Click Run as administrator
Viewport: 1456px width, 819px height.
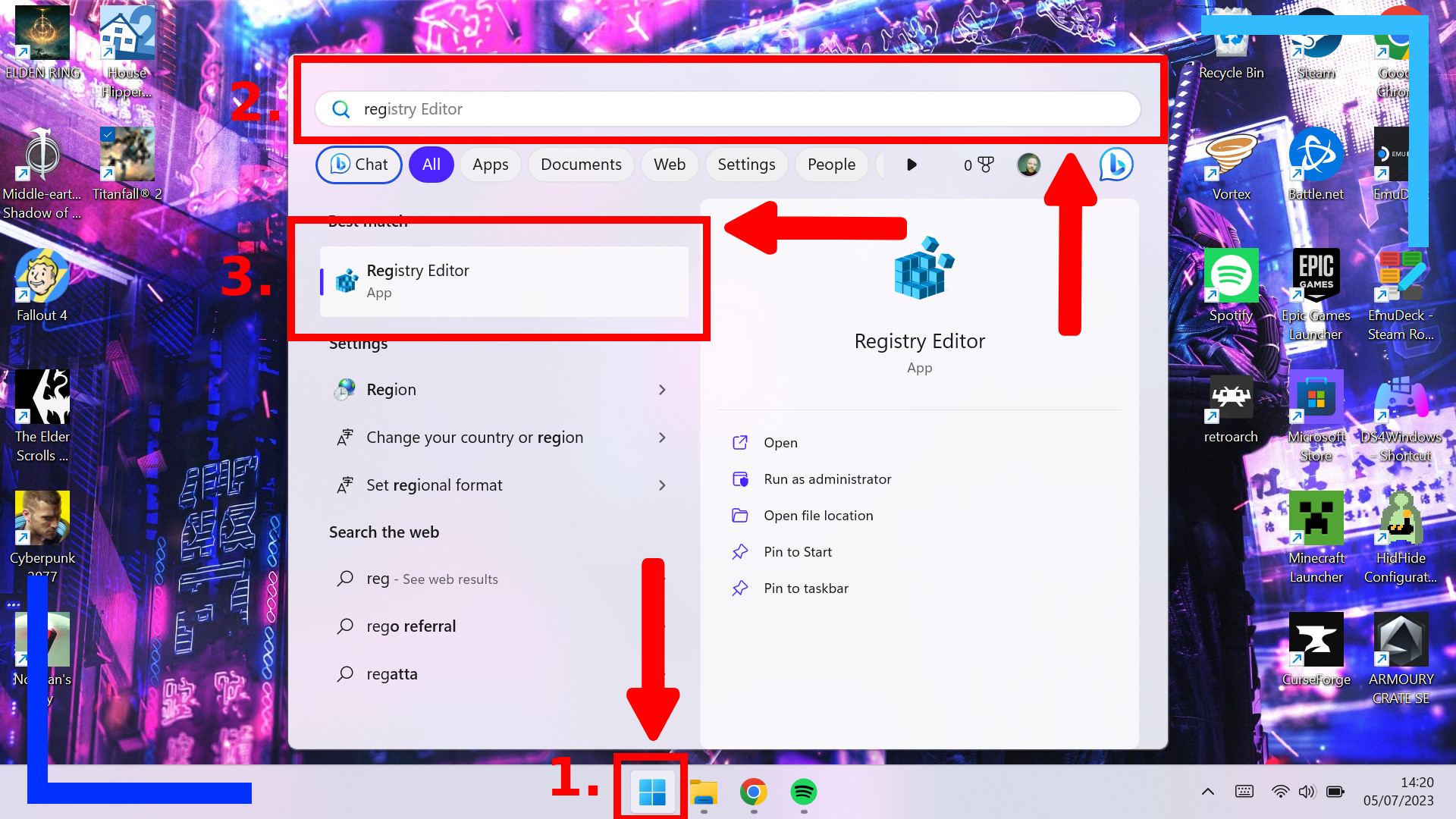[x=827, y=479]
